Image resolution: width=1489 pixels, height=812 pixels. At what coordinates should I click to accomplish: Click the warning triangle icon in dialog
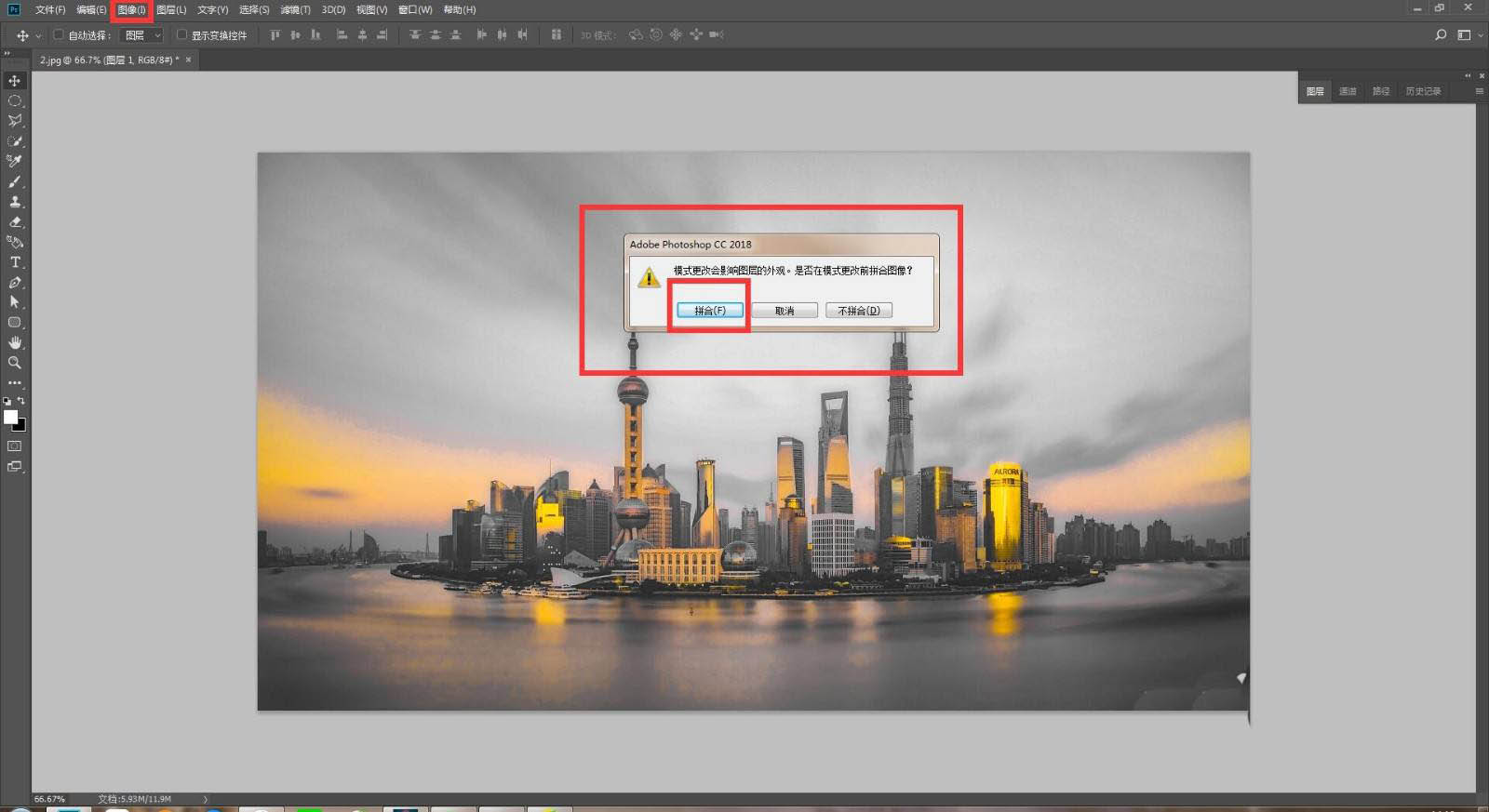click(x=649, y=277)
